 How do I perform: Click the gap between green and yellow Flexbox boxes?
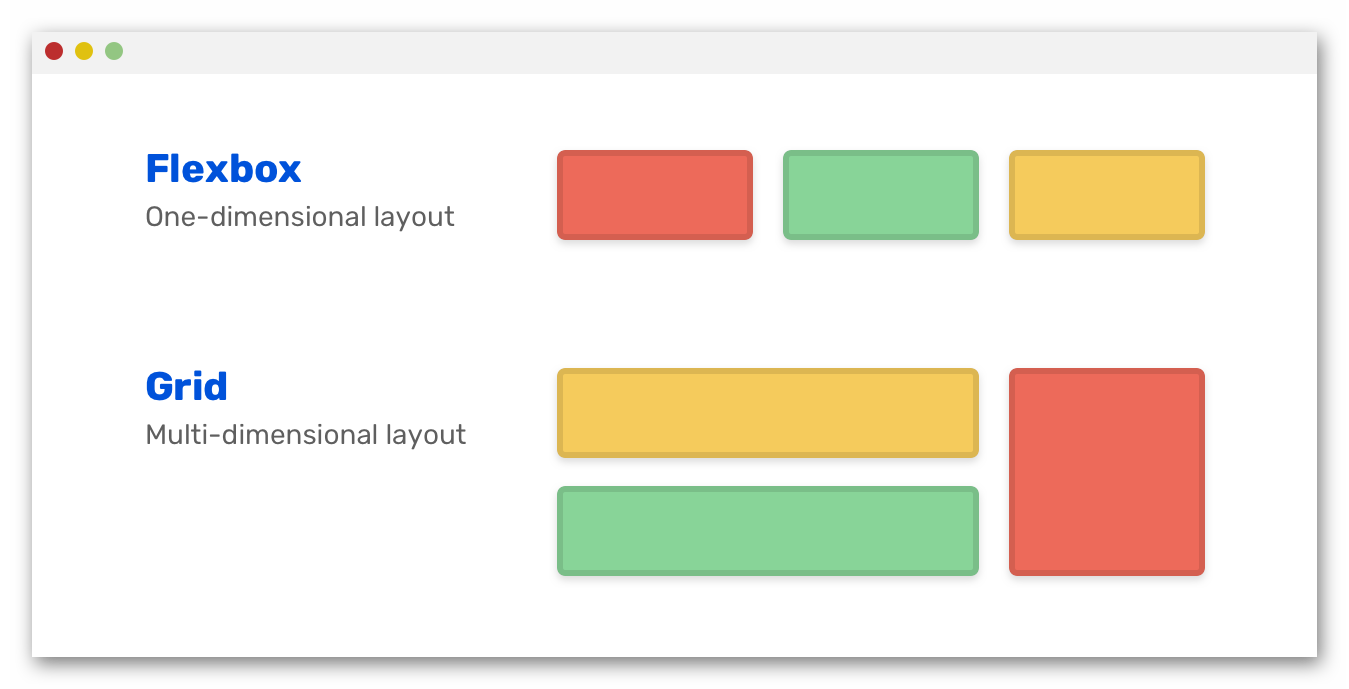[994, 195]
